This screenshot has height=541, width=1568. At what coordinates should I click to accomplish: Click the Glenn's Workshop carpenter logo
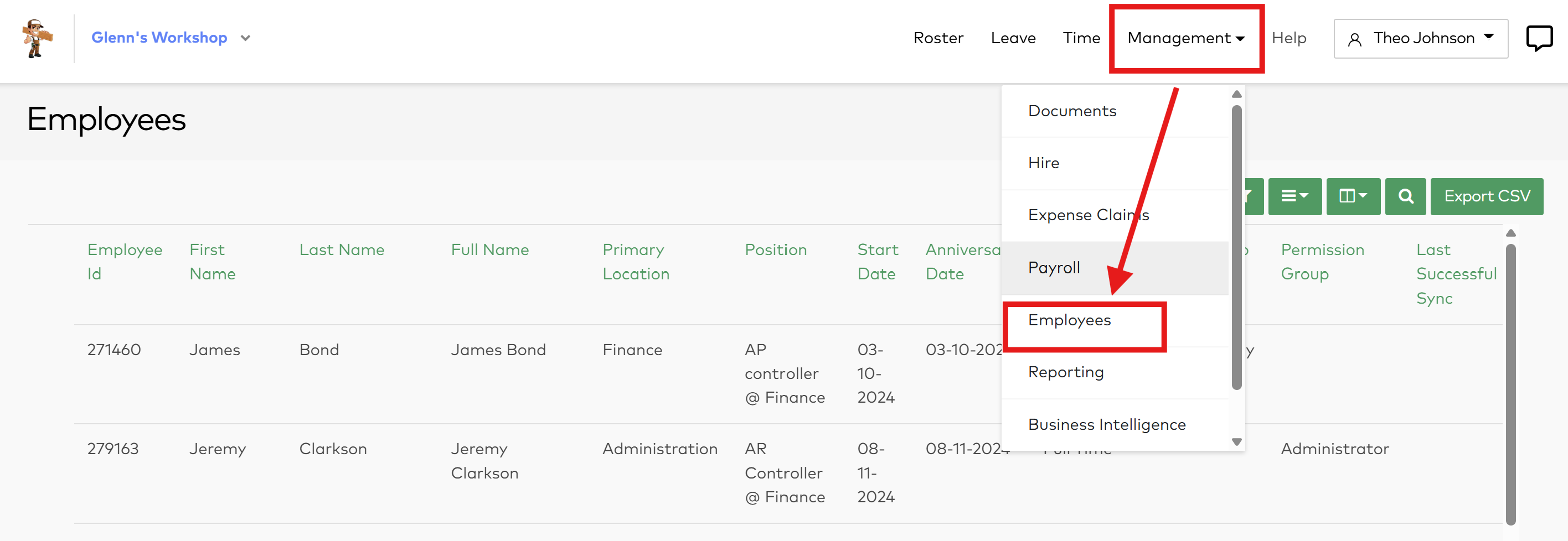tap(37, 38)
